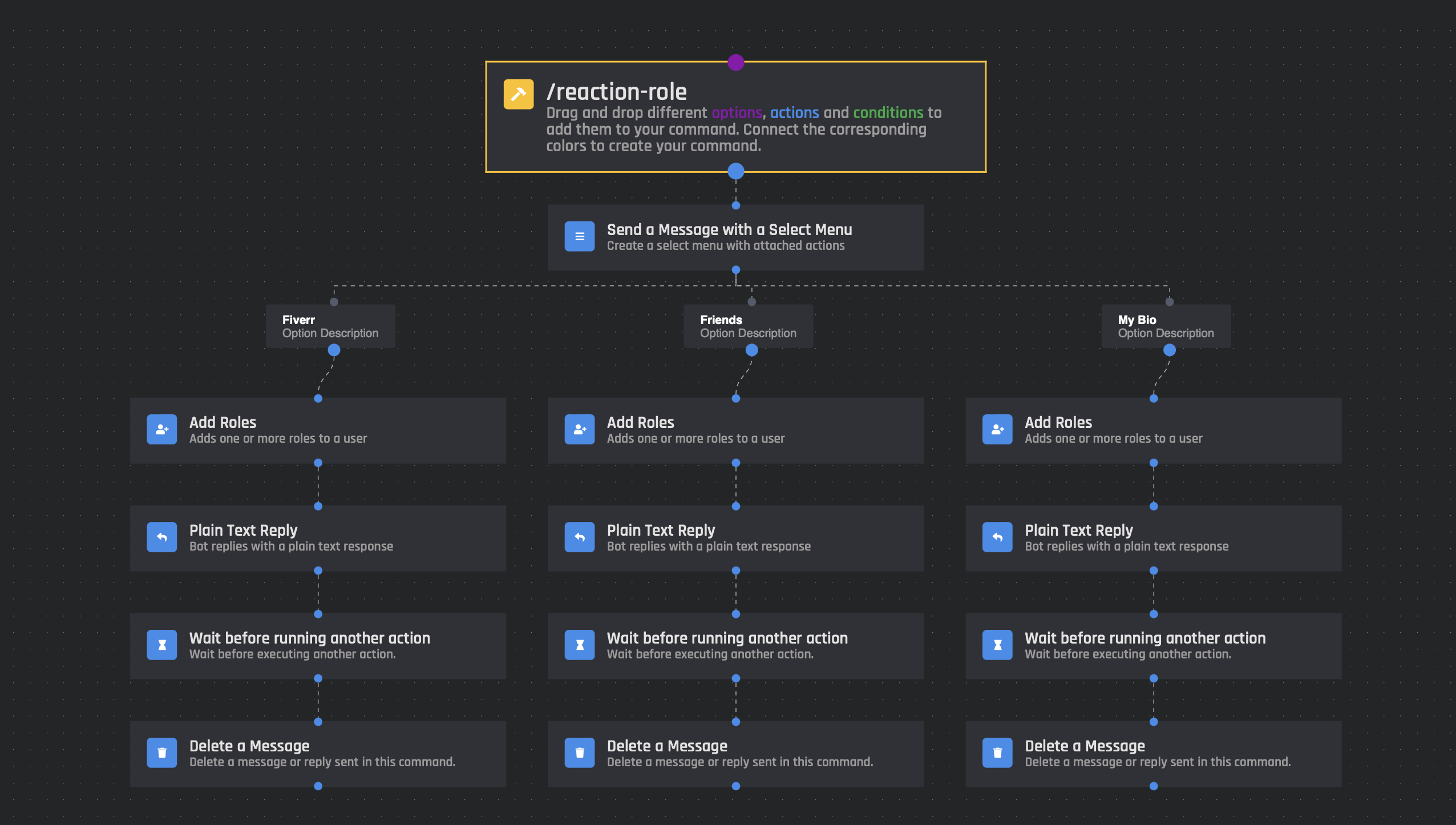Viewport: 1456px width, 825px height.
Task: Click 'Option Description' text under Fiverr
Action: point(330,333)
